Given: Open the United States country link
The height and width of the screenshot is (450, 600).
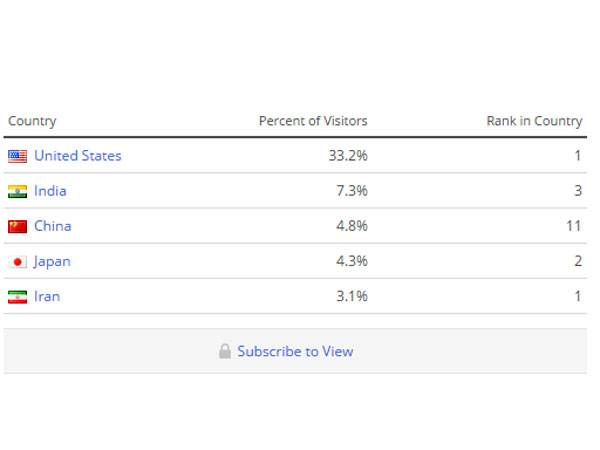Looking at the screenshot, I should click(78, 156).
